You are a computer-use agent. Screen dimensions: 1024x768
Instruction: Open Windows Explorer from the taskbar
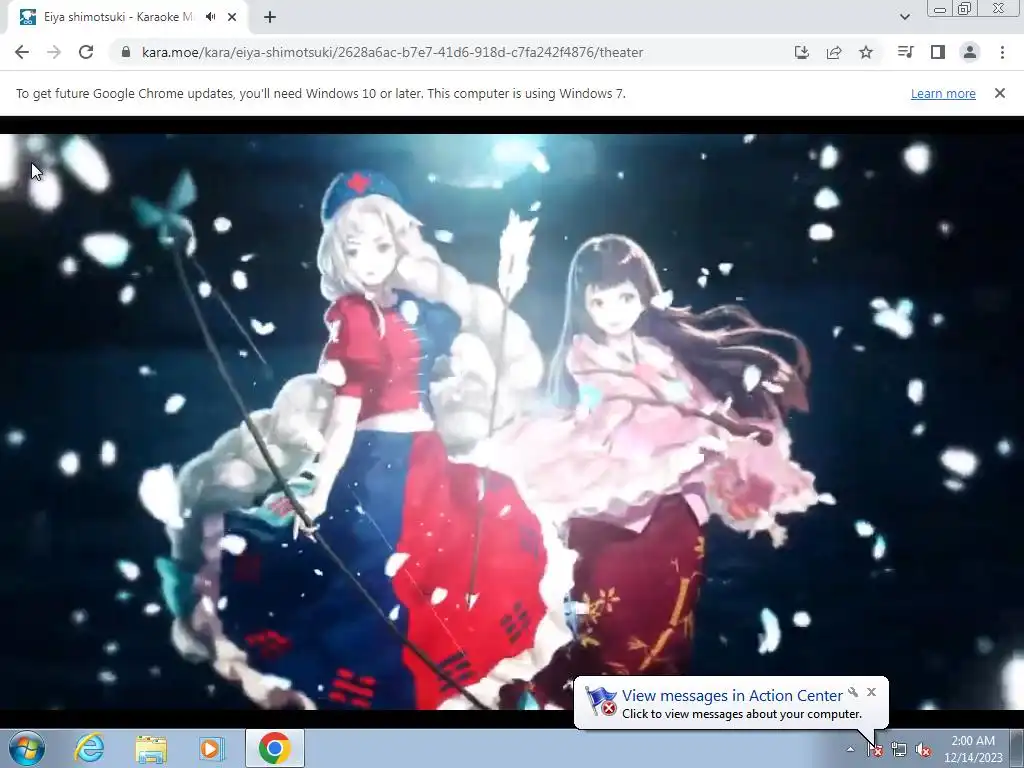tap(151, 748)
